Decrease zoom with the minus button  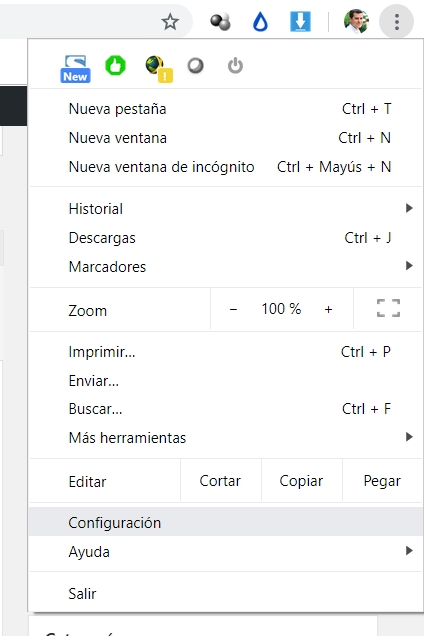[x=233, y=309]
